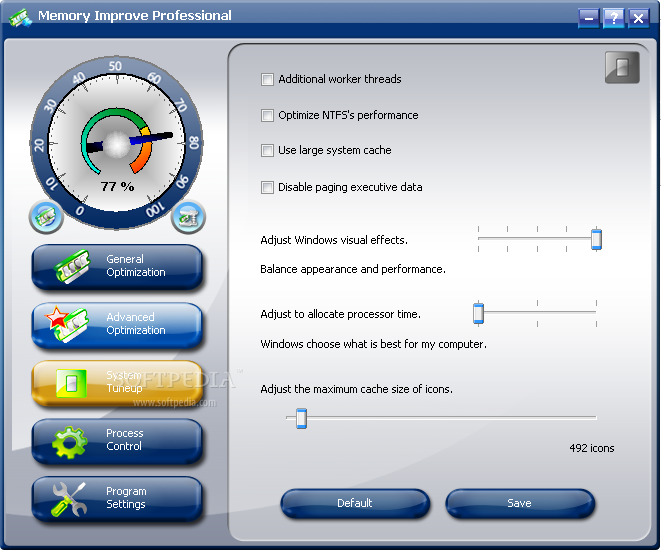Click the 'Adjust to allocate processor time.' label

(x=341, y=314)
